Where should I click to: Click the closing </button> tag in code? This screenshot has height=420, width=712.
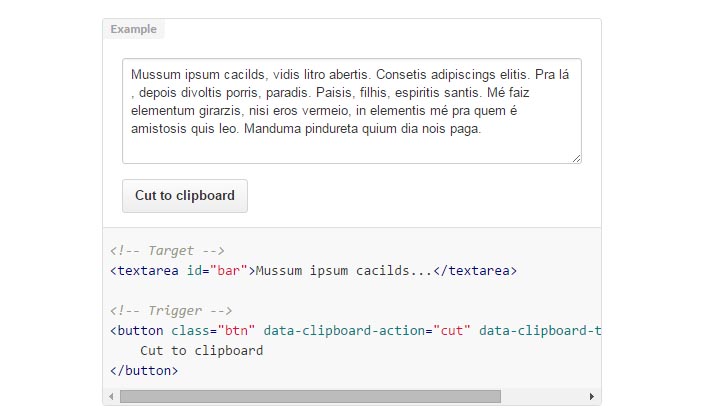click(144, 371)
